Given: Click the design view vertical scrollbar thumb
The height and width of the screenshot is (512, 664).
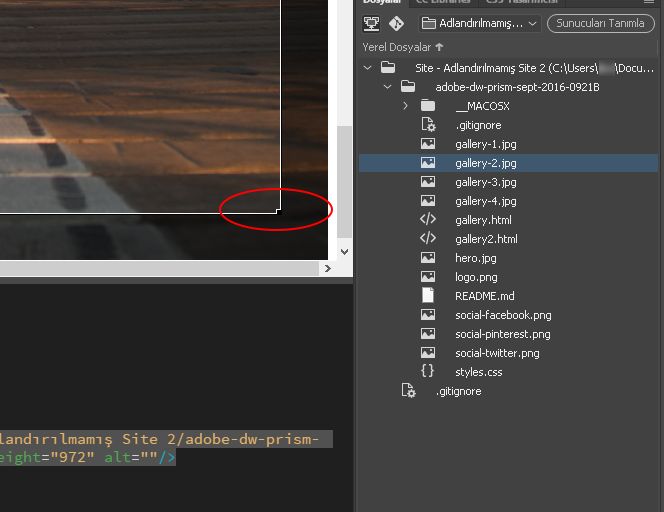Looking at the screenshot, I should click(x=344, y=182).
